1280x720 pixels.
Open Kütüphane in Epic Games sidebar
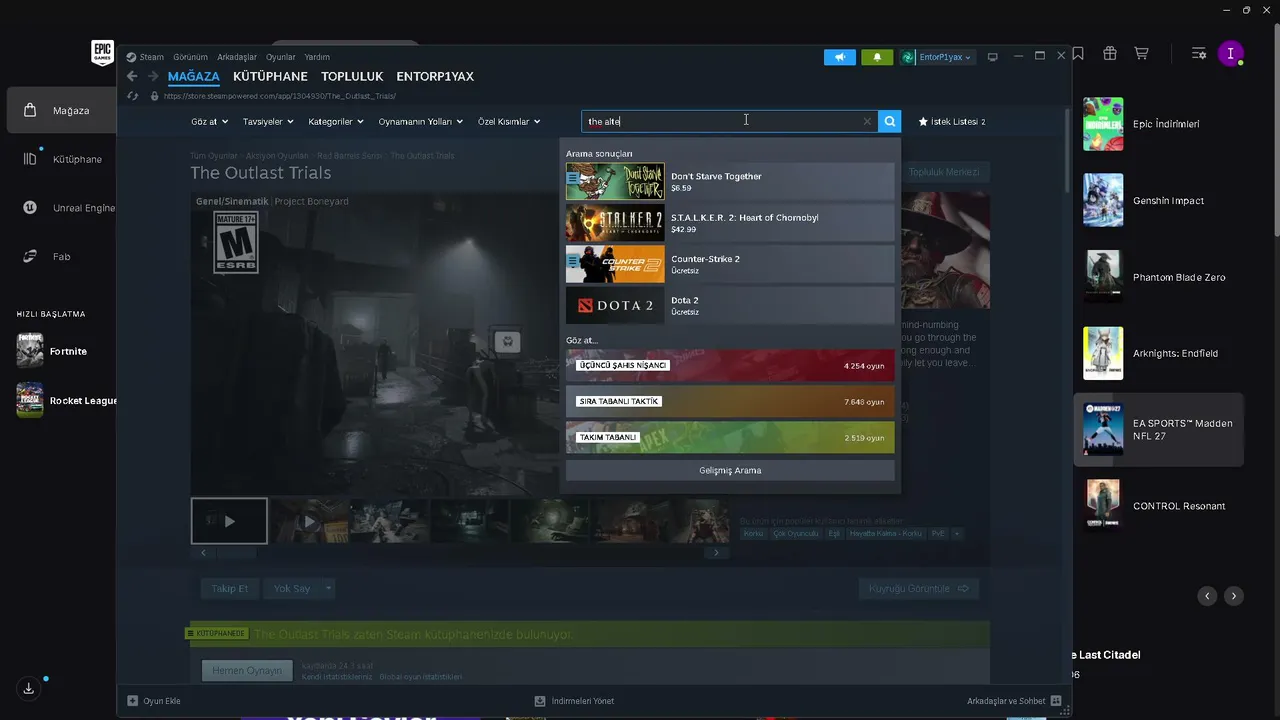pyautogui.click(x=62, y=159)
